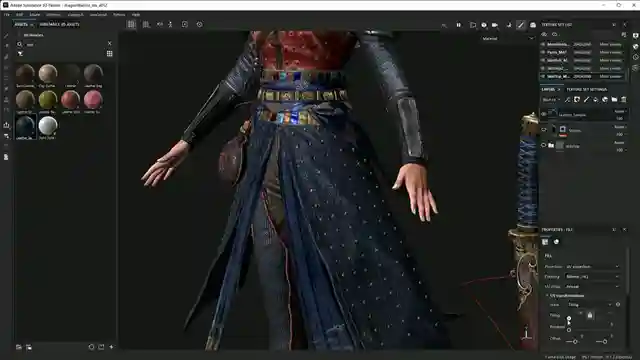The image size is (640, 360).
Task: Open top layer's blend mode dropdown
Action: click(x=620, y=111)
